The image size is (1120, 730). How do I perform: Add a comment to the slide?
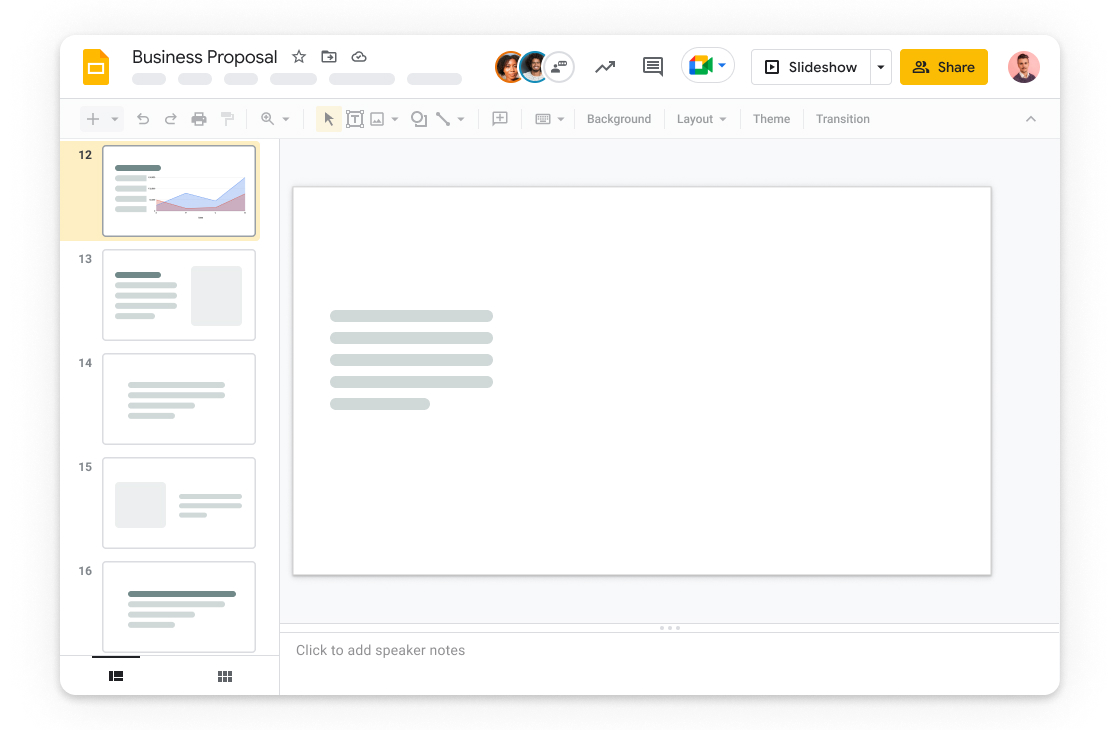click(652, 66)
